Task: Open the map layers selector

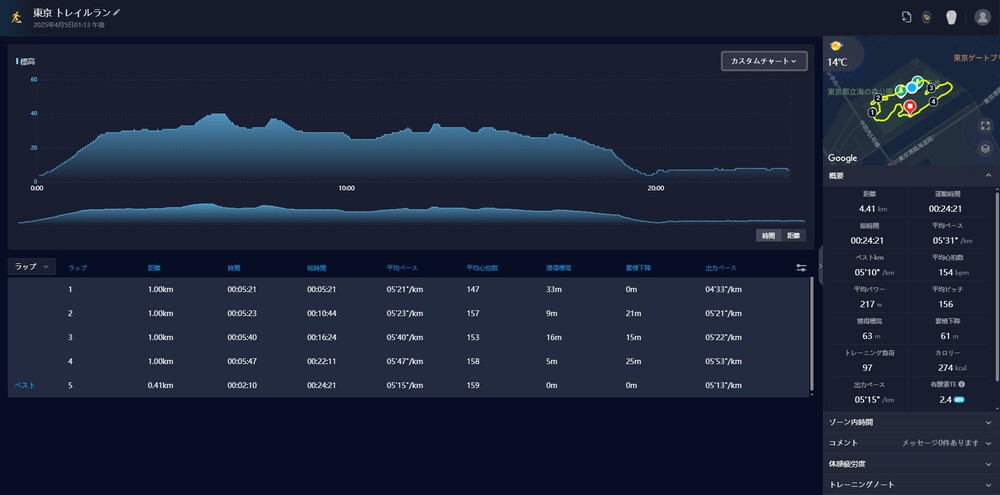Action: [x=985, y=149]
